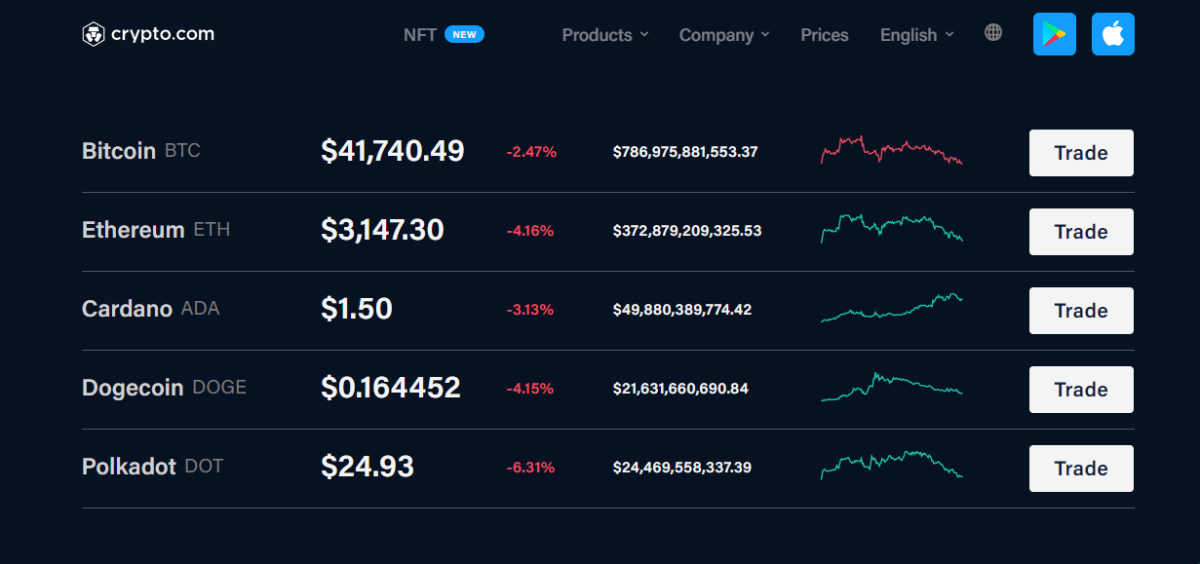
Task: Expand the Company dropdown menu
Action: click(724, 35)
